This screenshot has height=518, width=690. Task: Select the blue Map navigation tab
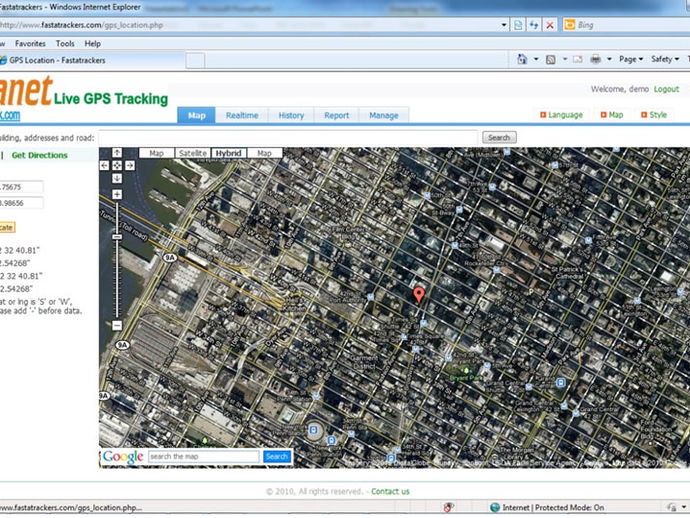tap(196, 115)
